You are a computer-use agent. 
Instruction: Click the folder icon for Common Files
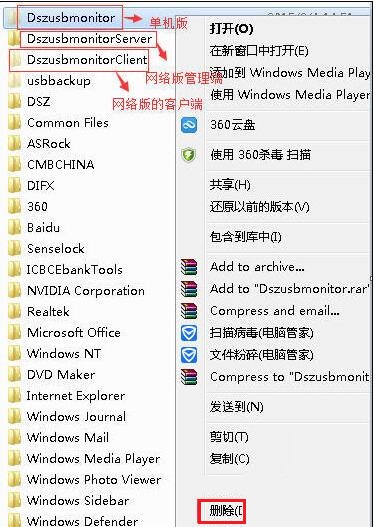(14, 123)
